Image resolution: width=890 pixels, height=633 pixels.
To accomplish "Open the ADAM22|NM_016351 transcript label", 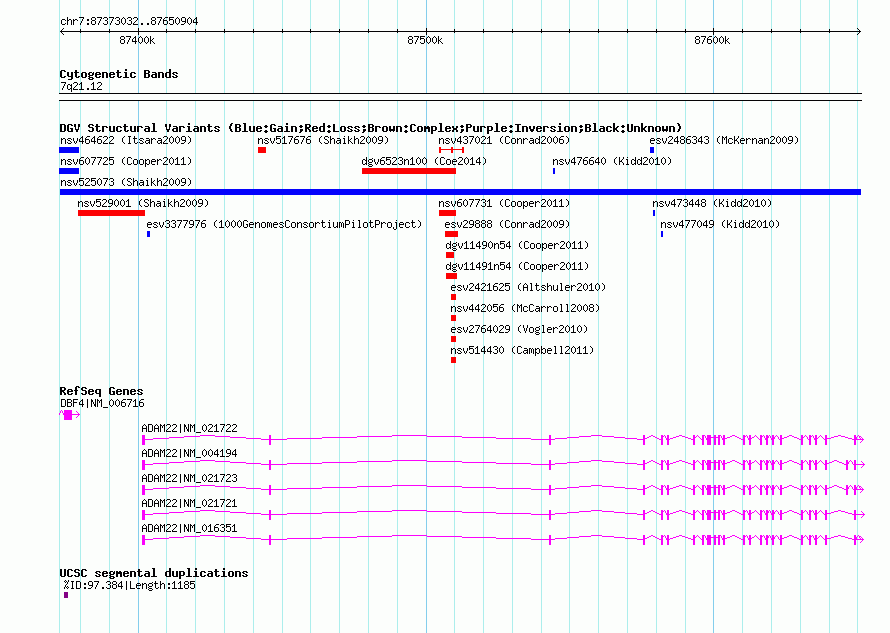I will [189, 529].
